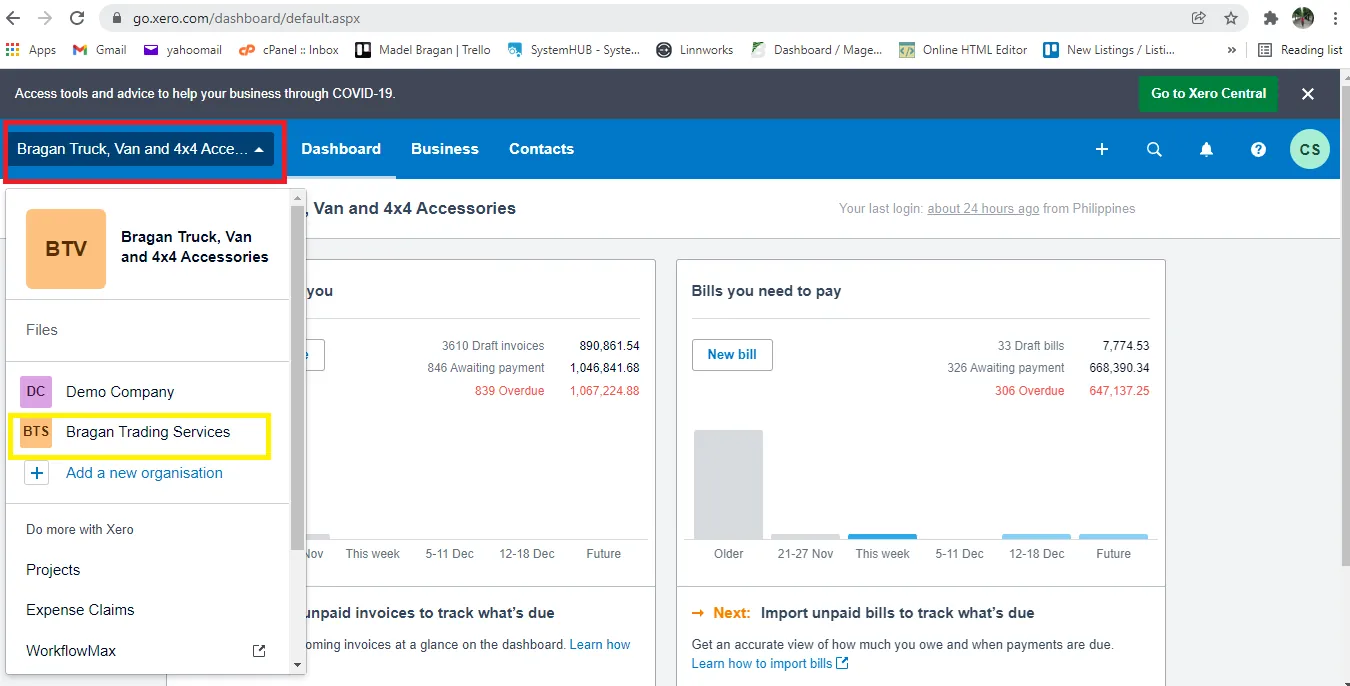Screen dimensions: 1350x686
Task: Select Bragan Truck, Van and 4x4 Accessories entry
Action: click(195, 247)
